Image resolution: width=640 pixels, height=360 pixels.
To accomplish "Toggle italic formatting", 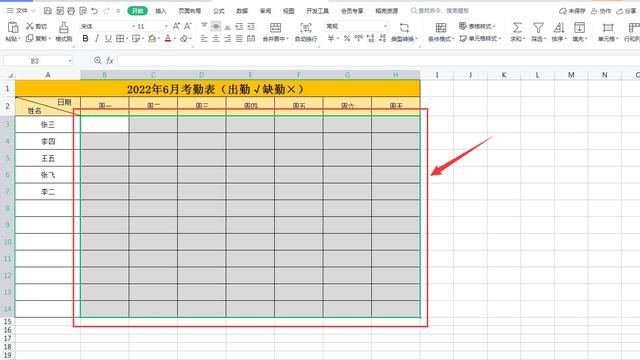I will click(x=97, y=38).
